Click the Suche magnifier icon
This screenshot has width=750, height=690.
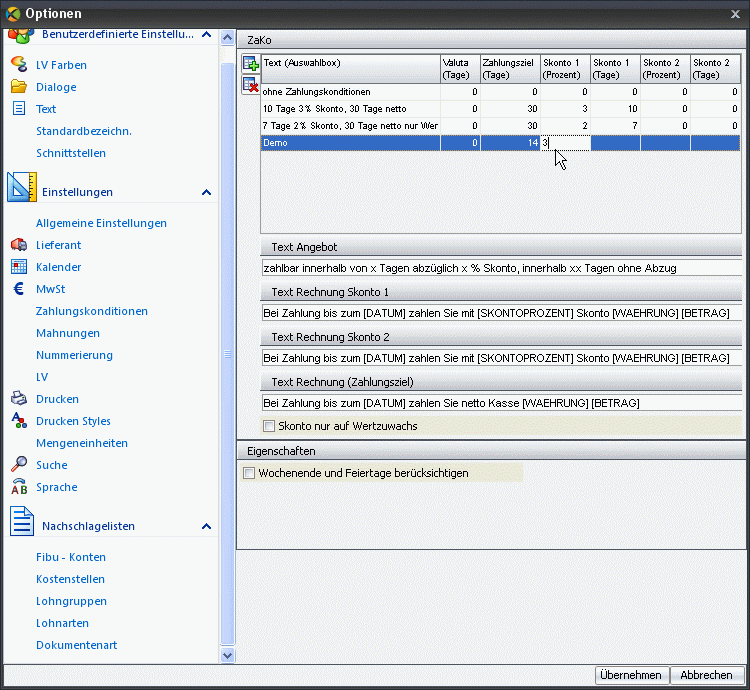(19, 464)
